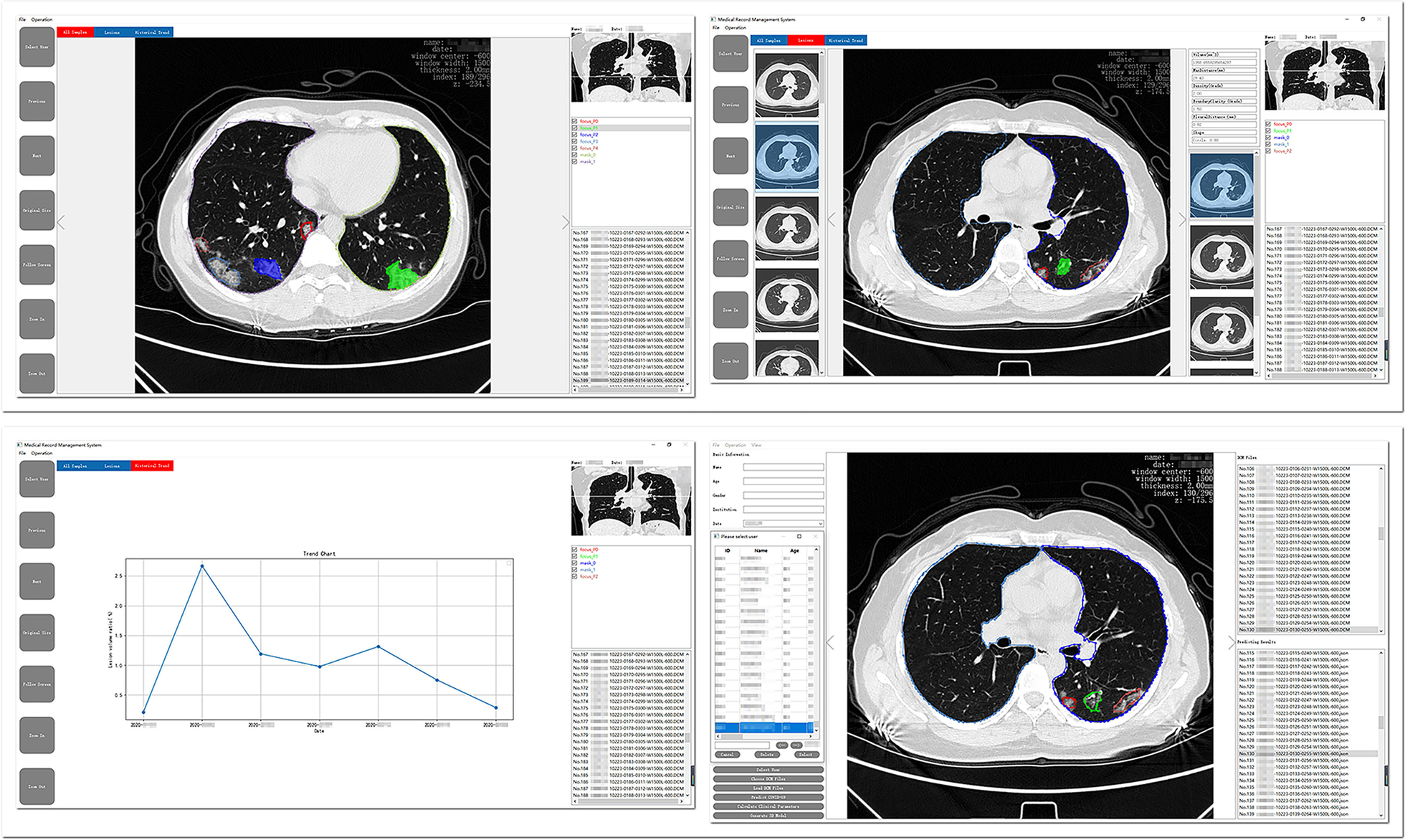Select the first thumbnail in Lesions left thumbnail strip
Viewport: 1405px width, 840px height.
click(787, 85)
